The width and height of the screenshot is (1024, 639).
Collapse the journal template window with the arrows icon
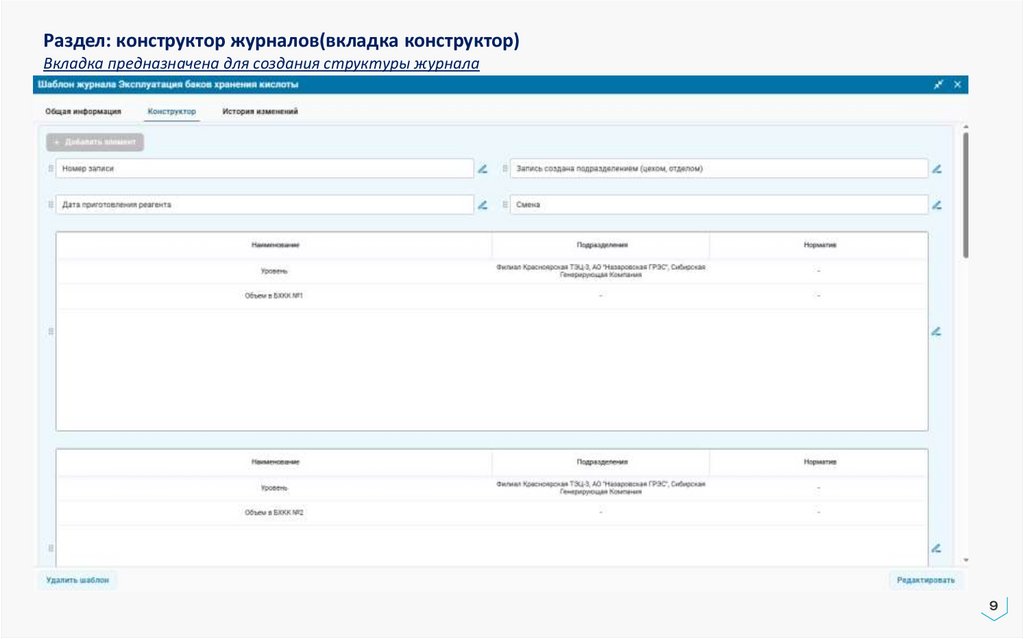coord(938,84)
